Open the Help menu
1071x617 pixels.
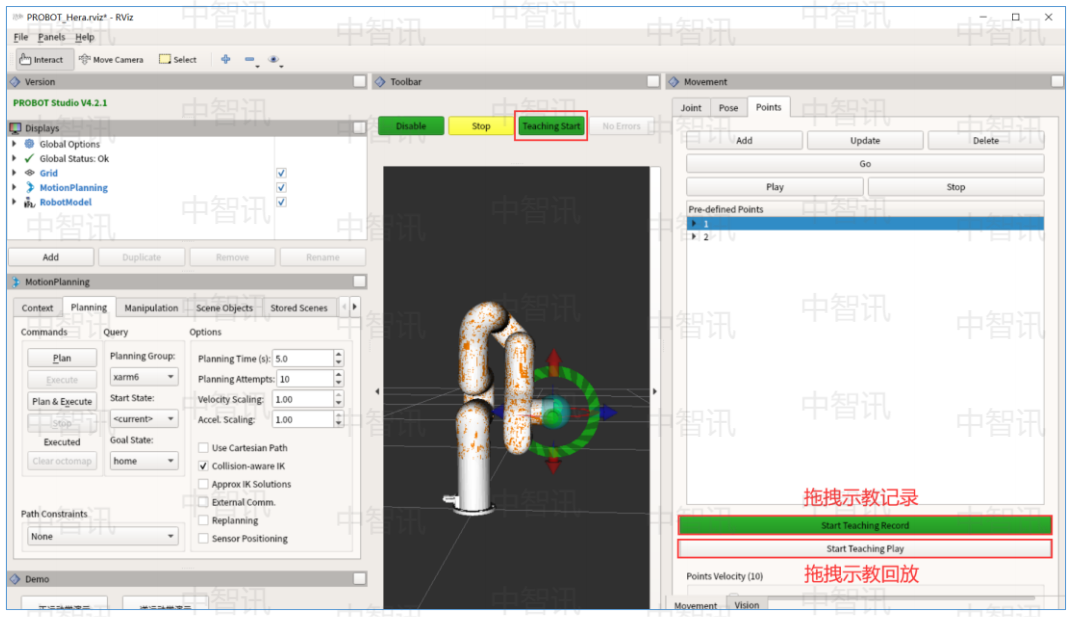pyautogui.click(x=85, y=37)
